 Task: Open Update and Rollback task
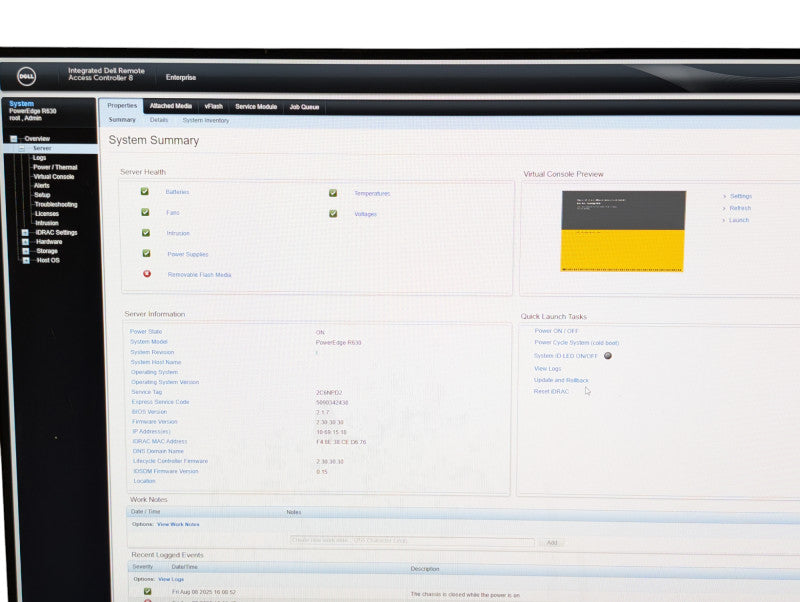561,381
